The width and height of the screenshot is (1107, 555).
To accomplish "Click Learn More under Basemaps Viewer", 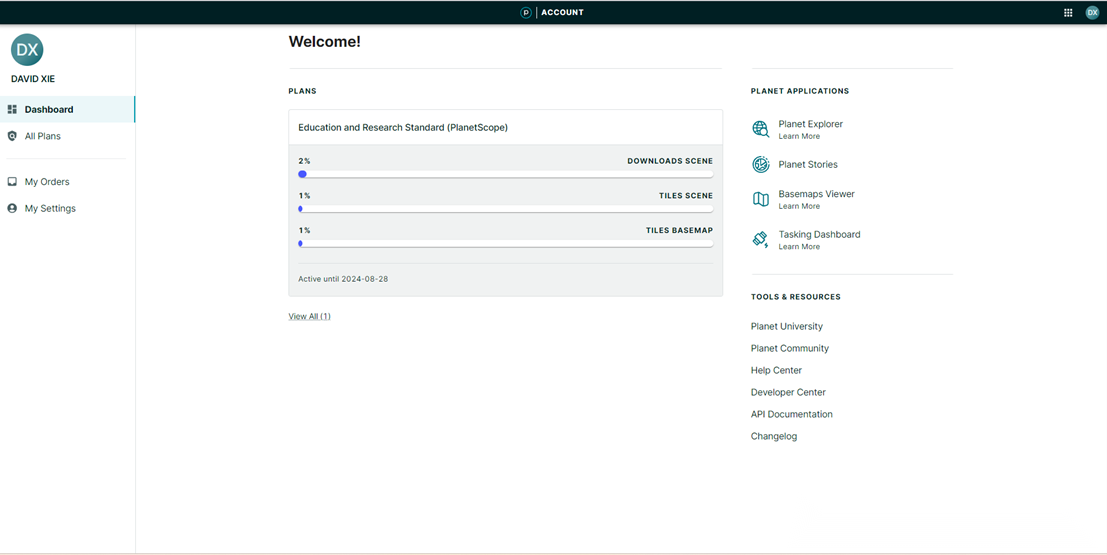I will coord(799,206).
